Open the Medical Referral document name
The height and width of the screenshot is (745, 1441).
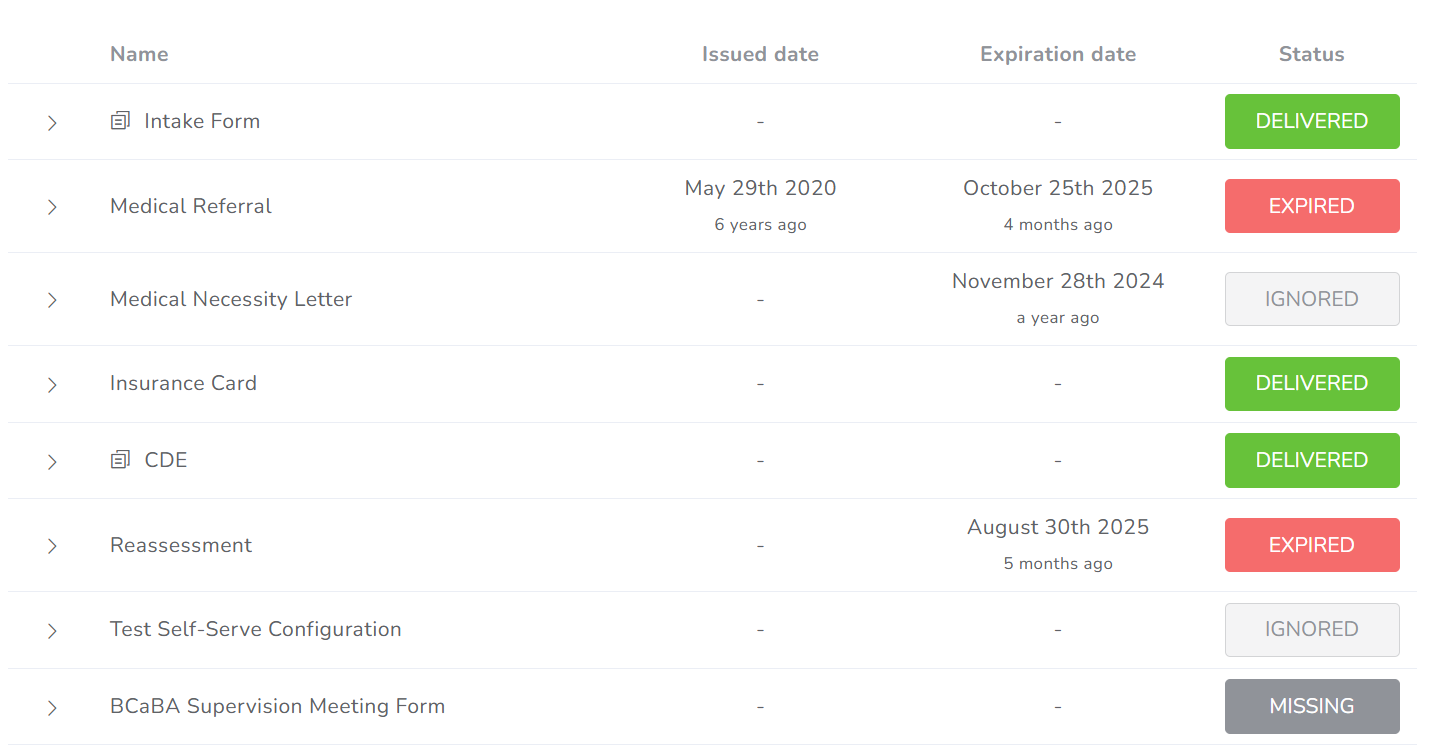click(191, 206)
